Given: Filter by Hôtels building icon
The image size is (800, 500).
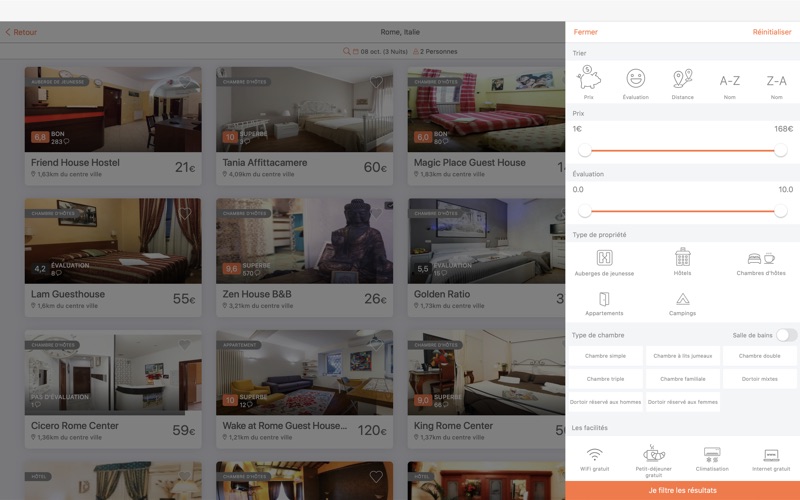Looking at the screenshot, I should tap(683, 257).
